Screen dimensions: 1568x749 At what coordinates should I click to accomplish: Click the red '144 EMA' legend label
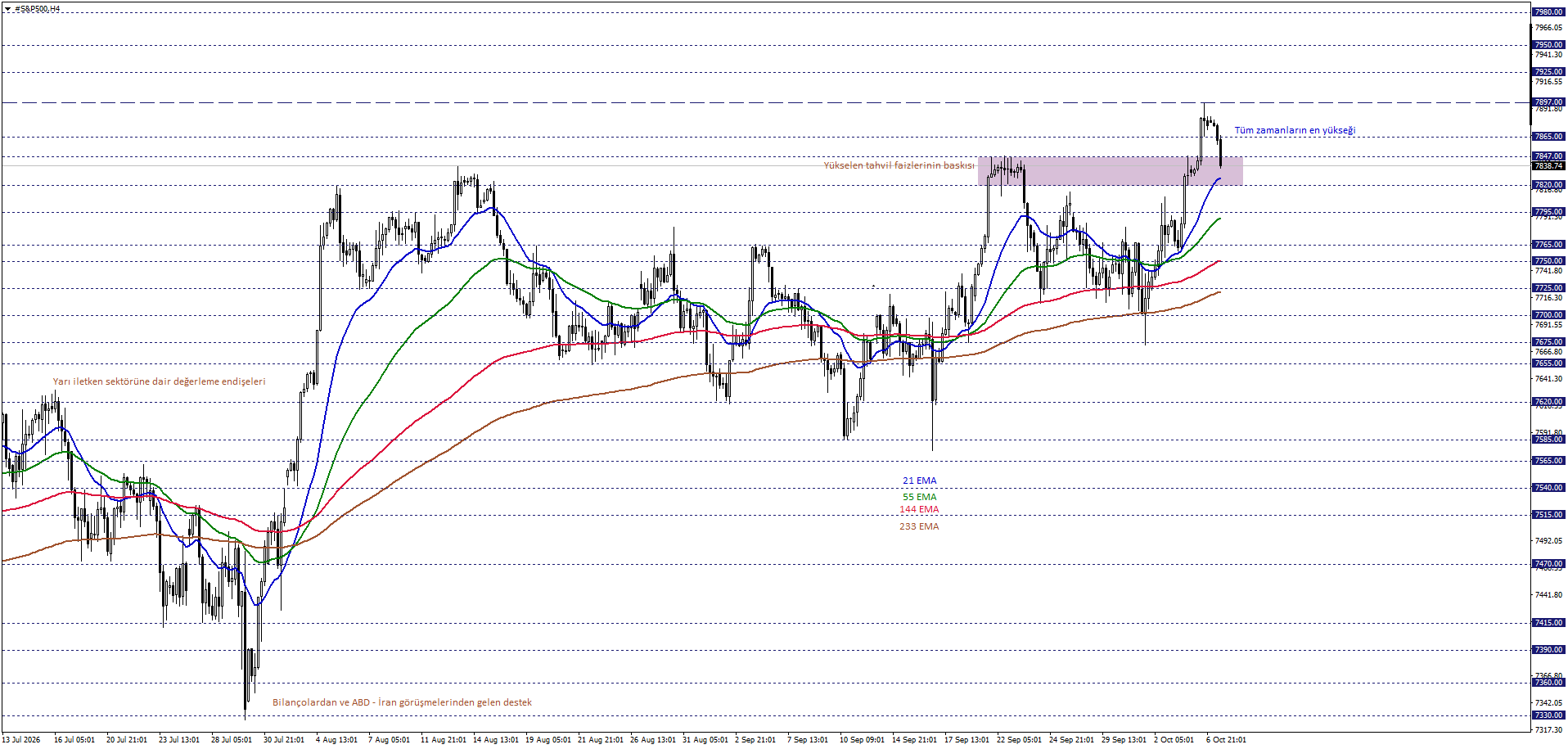coord(919,509)
